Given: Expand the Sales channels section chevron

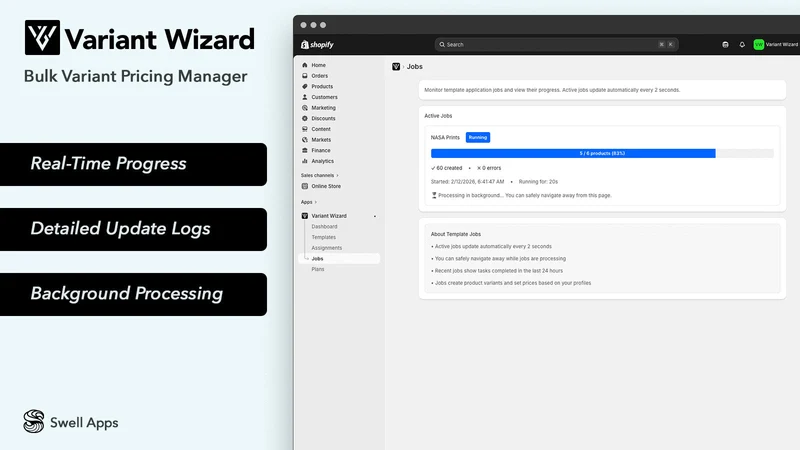Looking at the screenshot, I should [337, 176].
